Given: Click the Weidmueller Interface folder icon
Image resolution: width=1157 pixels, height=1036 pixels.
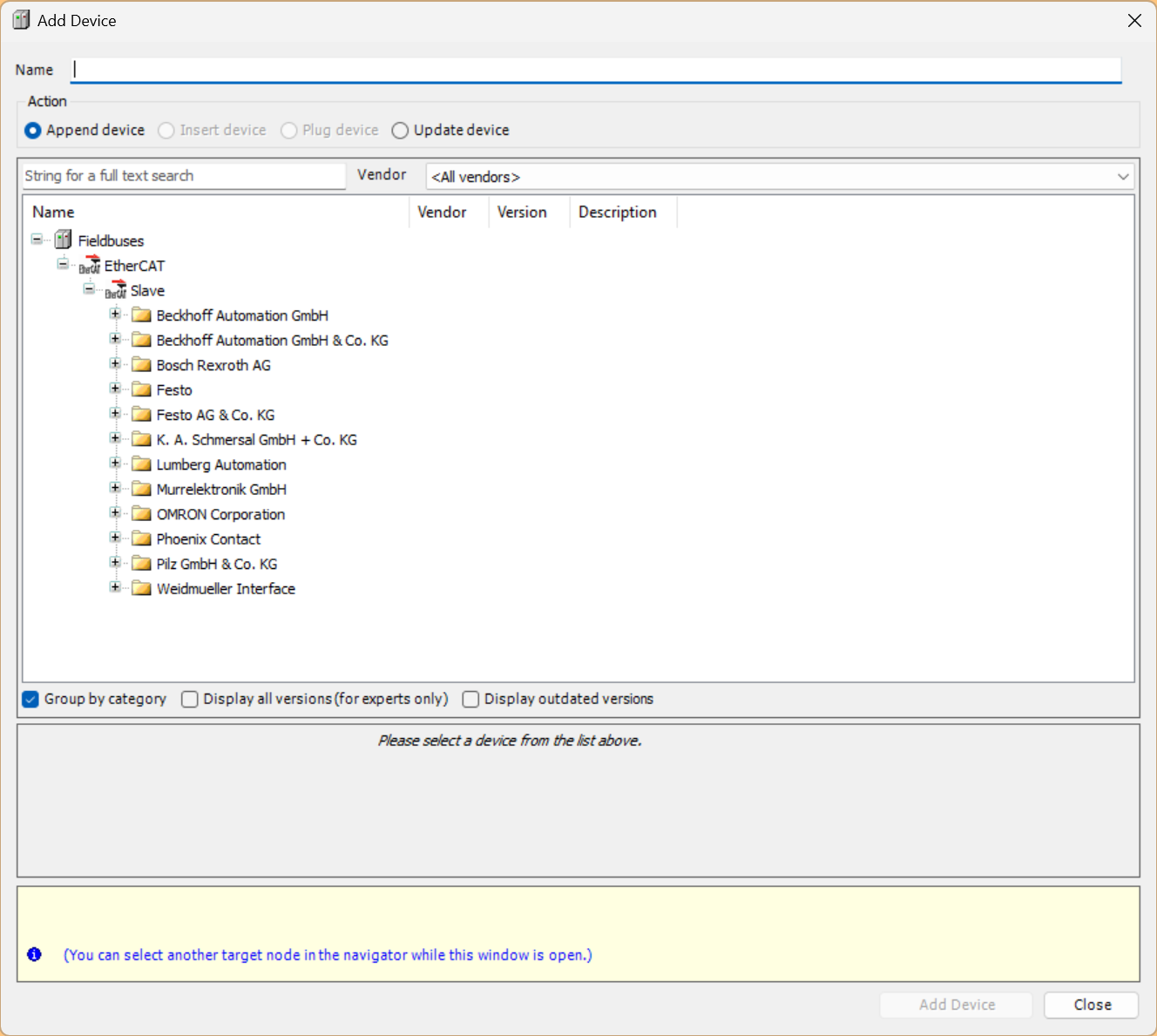Looking at the screenshot, I should [x=142, y=588].
